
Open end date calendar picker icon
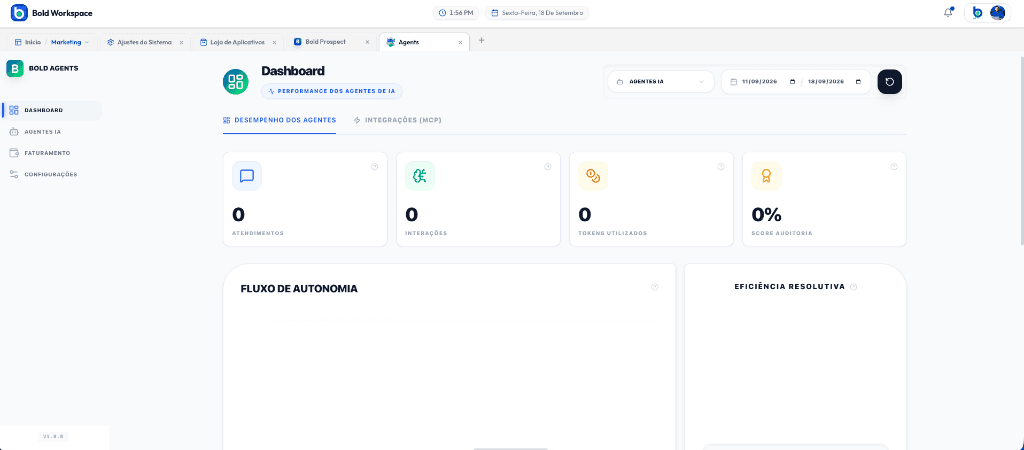click(x=858, y=82)
